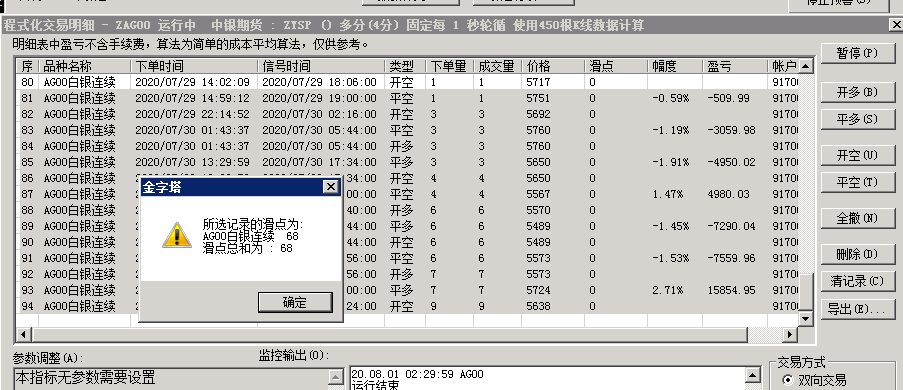Sort by the 下单量 column header
The width and height of the screenshot is (903, 390).
(450, 66)
